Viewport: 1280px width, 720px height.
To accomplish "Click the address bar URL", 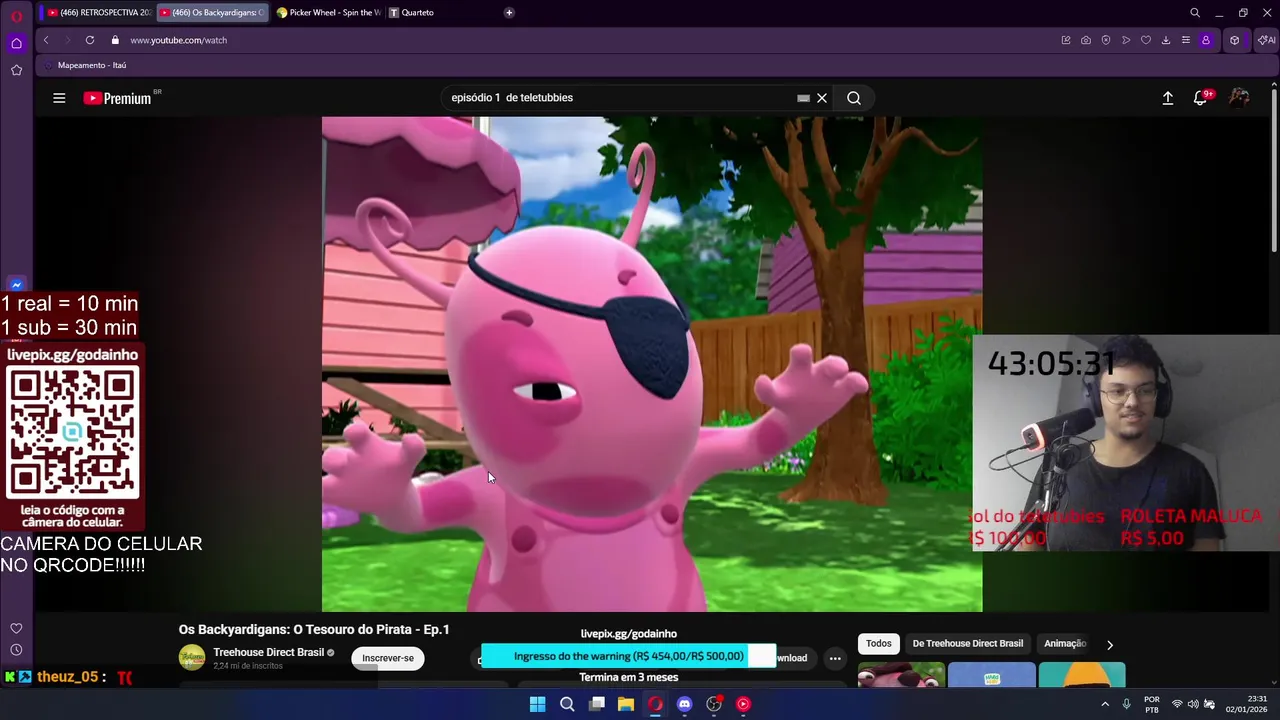I will coord(178,40).
